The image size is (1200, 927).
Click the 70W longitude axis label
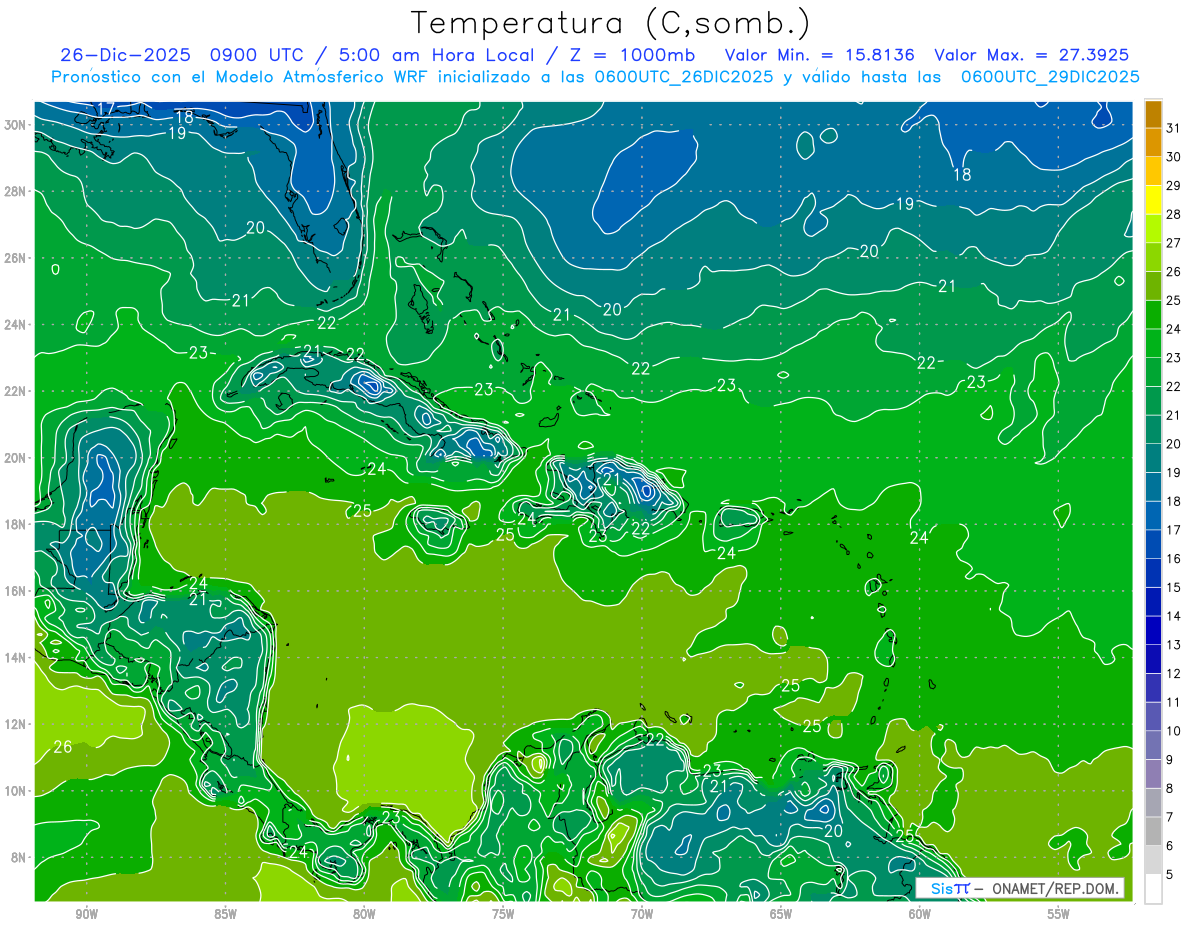[x=642, y=914]
